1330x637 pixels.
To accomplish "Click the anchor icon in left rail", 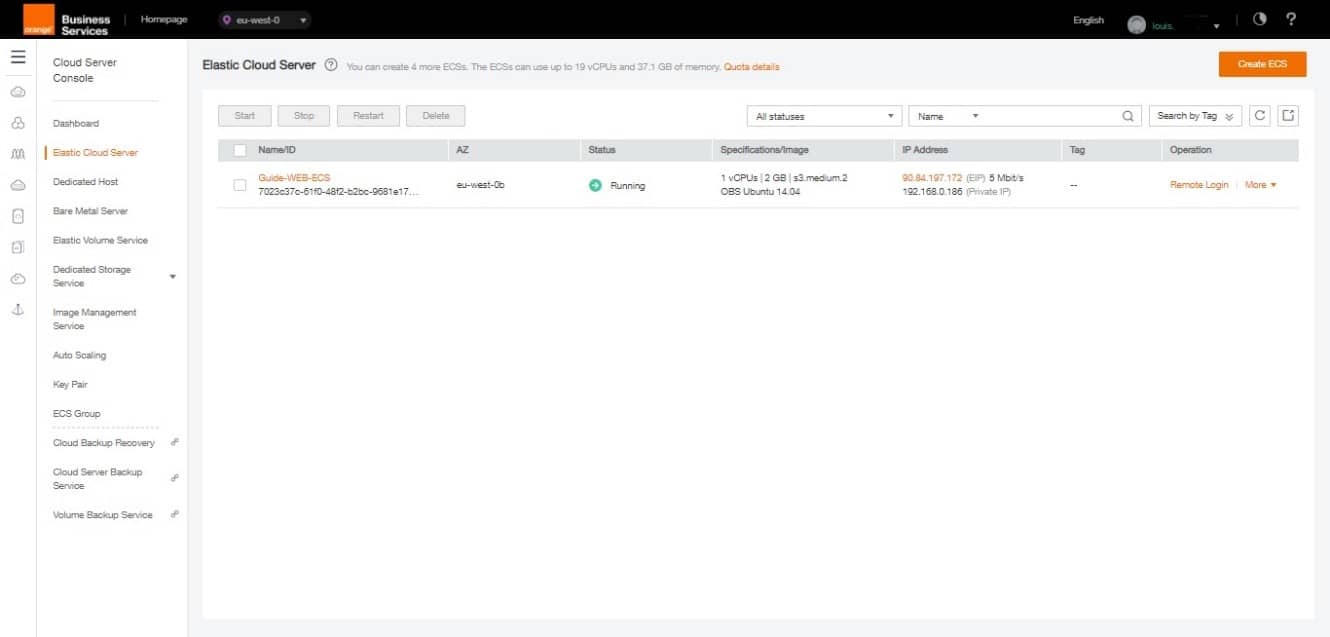I will [x=18, y=309].
